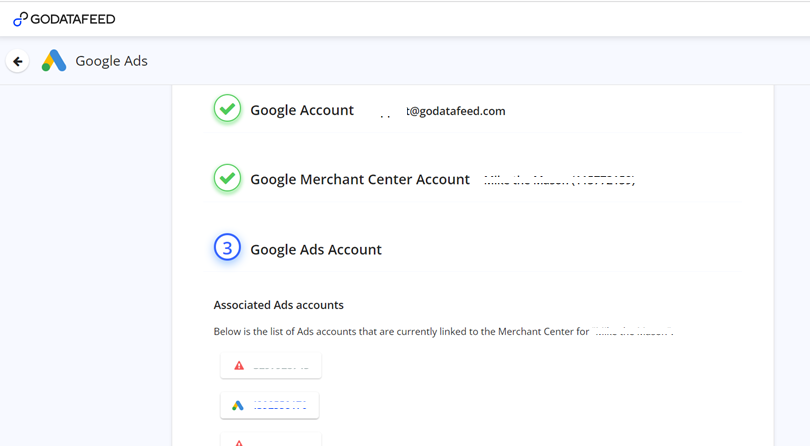Image resolution: width=810 pixels, height=446 pixels.
Task: Click the step 3 circle icon
Action: [227, 248]
